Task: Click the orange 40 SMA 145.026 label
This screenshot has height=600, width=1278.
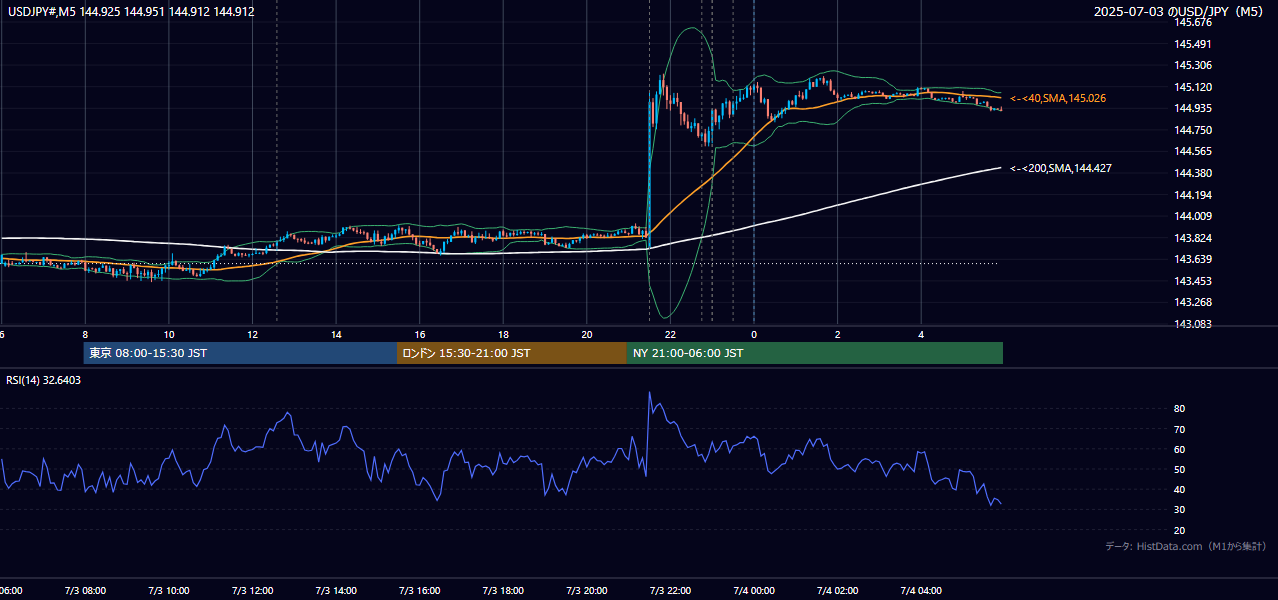Action: tap(1058, 98)
